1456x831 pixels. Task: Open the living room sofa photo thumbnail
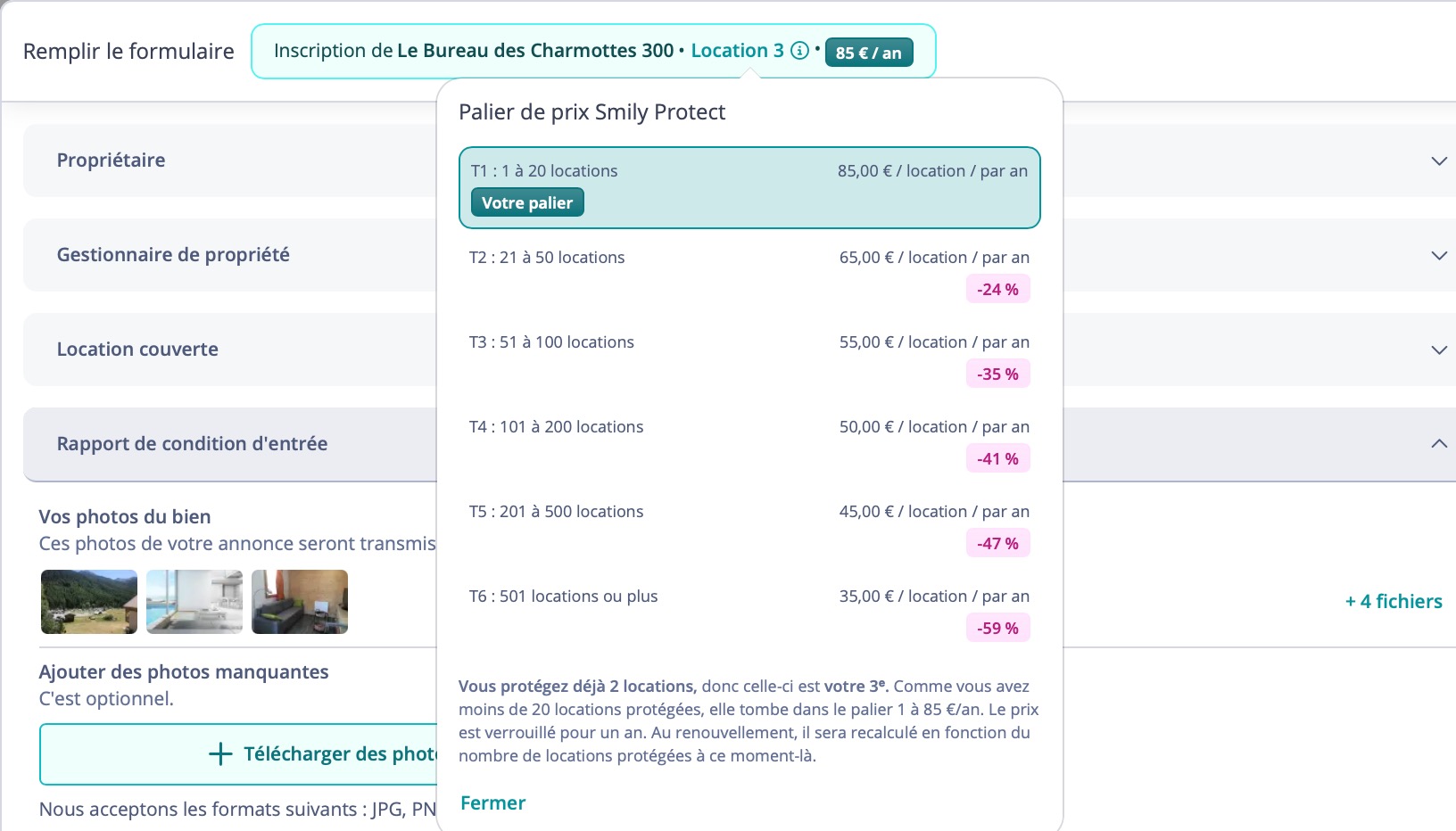pos(300,602)
